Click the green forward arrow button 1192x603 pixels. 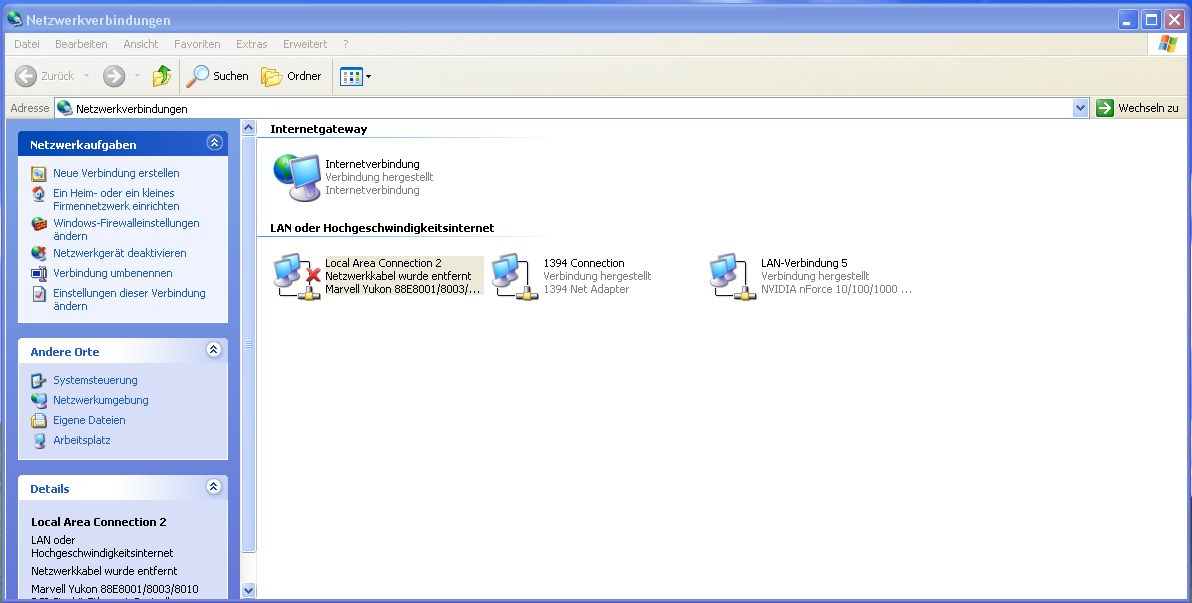click(114, 76)
